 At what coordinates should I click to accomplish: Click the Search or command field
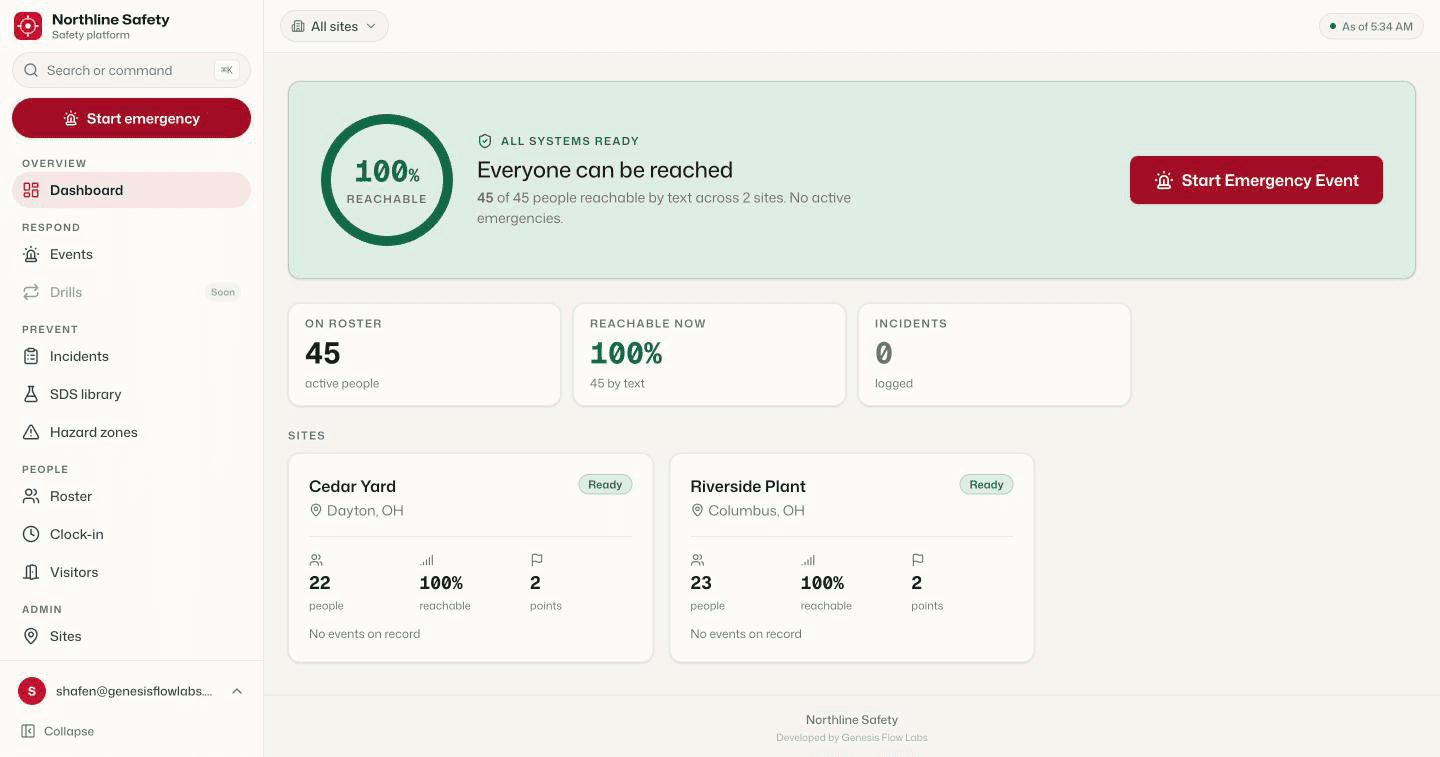(x=131, y=70)
